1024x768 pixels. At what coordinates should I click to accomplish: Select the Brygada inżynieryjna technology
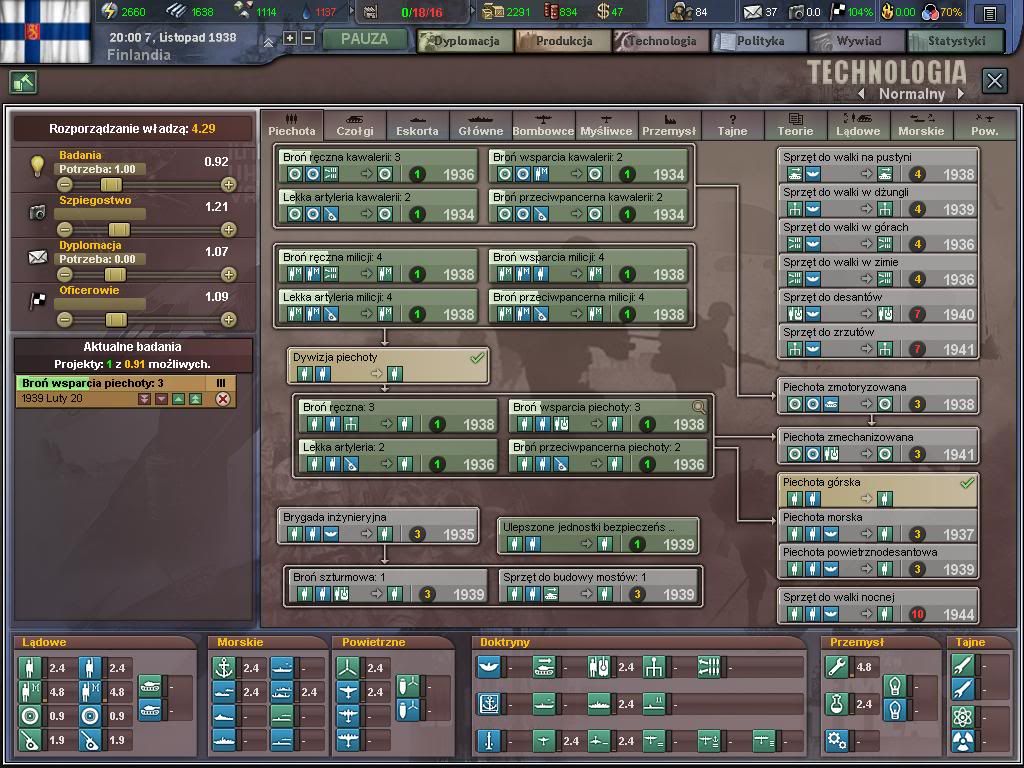click(378, 526)
